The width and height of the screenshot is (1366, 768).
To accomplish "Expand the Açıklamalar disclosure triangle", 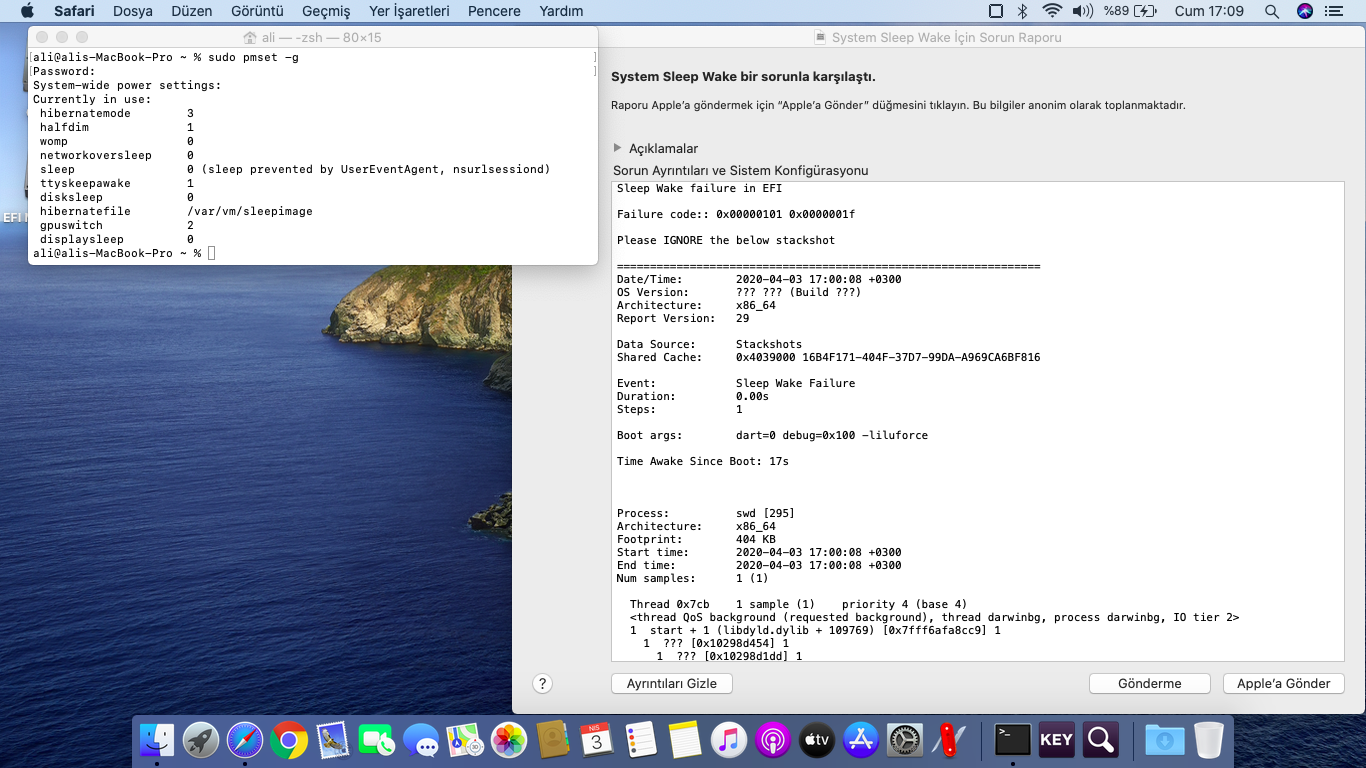I will point(618,148).
